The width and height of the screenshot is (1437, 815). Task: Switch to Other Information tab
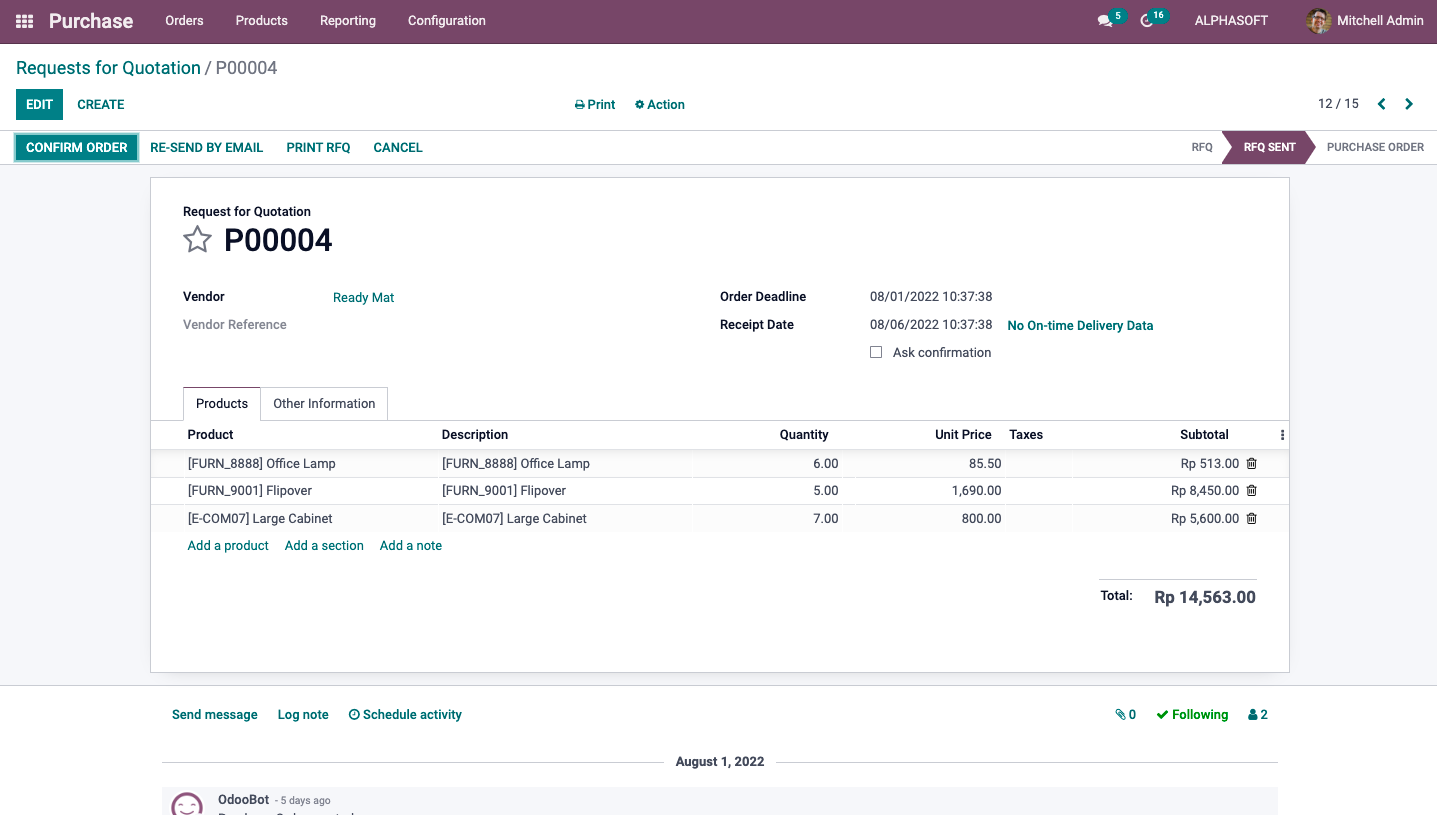324,404
